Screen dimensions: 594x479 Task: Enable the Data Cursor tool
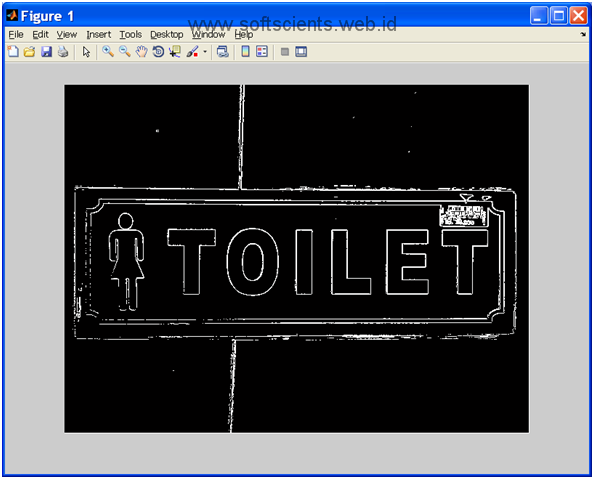coord(175,52)
